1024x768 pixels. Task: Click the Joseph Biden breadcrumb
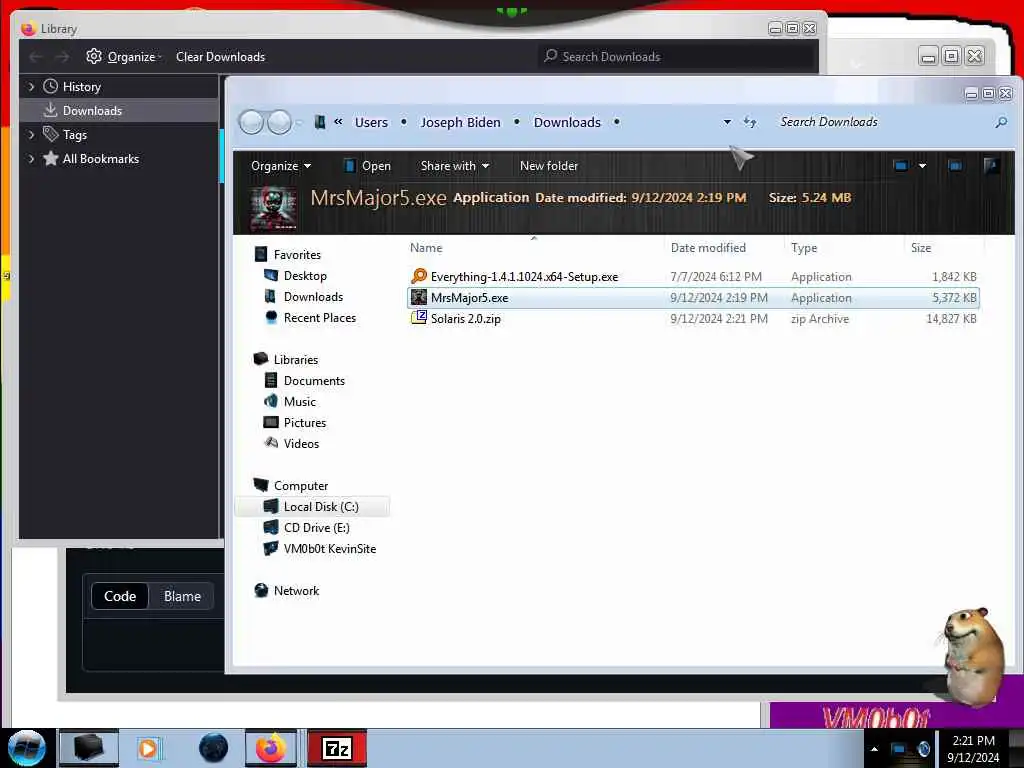(x=460, y=122)
